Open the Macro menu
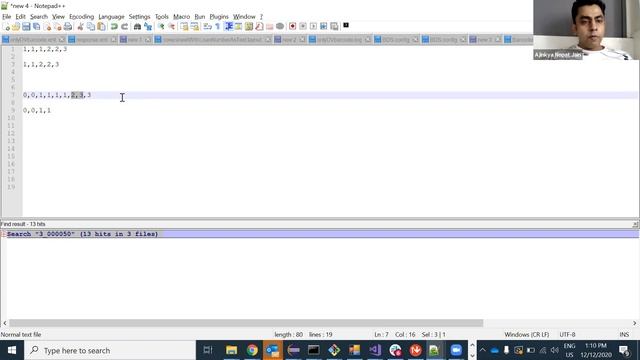Screen dimensions: 640x360 point(182,17)
